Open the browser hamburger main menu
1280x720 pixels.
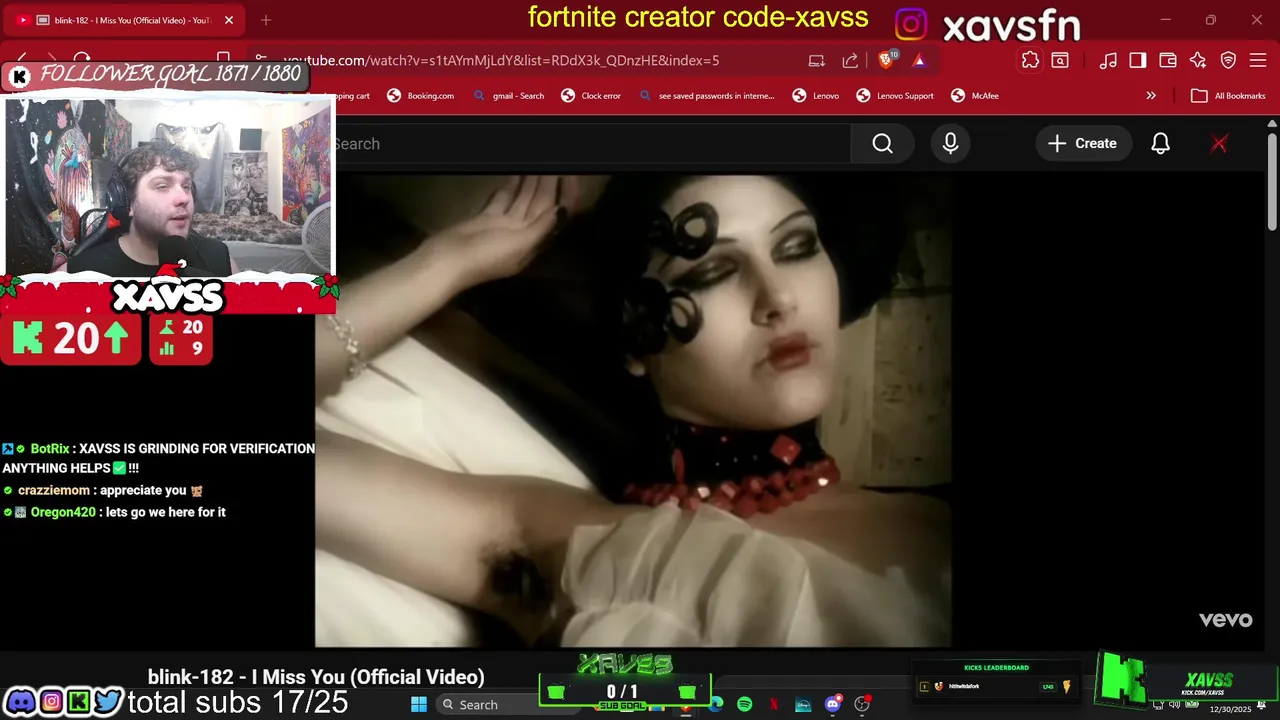[x=1258, y=60]
